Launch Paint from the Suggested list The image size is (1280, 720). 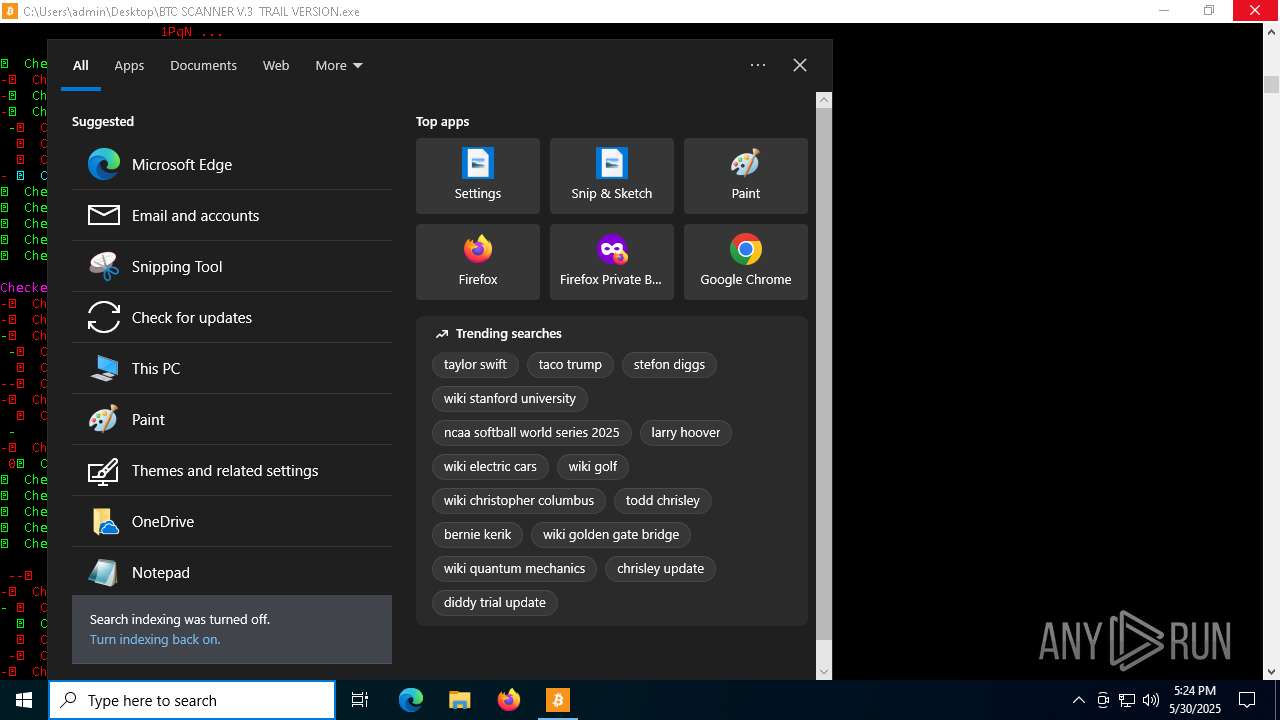click(232, 419)
